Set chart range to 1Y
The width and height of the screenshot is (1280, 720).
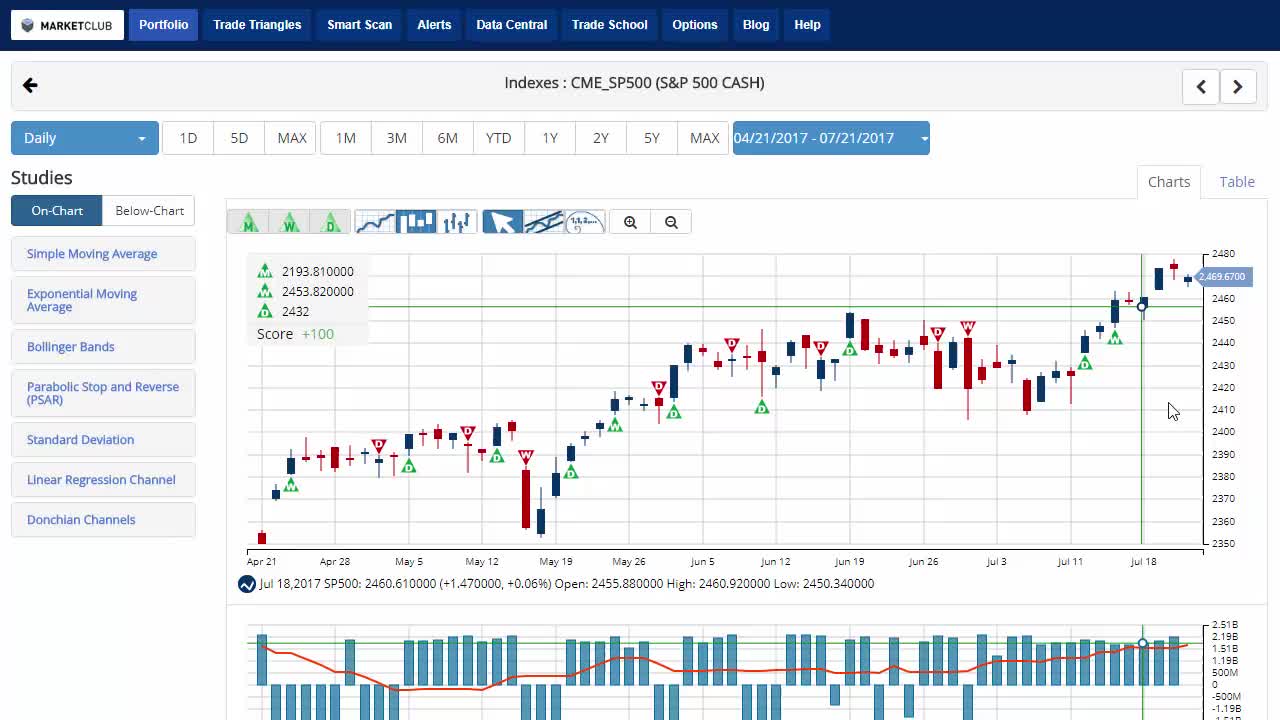click(550, 138)
